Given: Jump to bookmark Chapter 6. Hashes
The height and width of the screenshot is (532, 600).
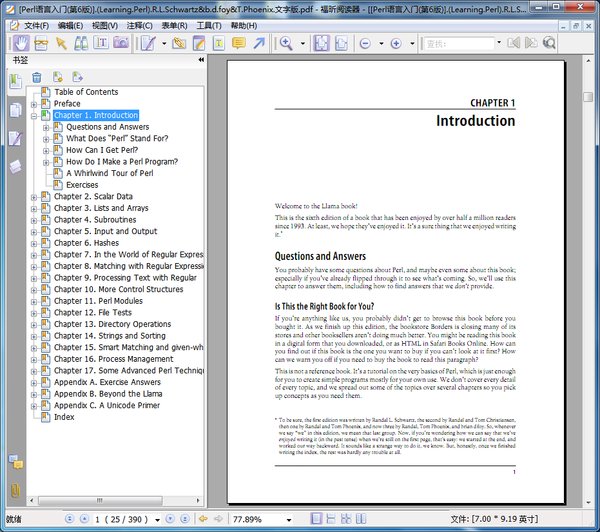Looking at the screenshot, I should point(86,243).
